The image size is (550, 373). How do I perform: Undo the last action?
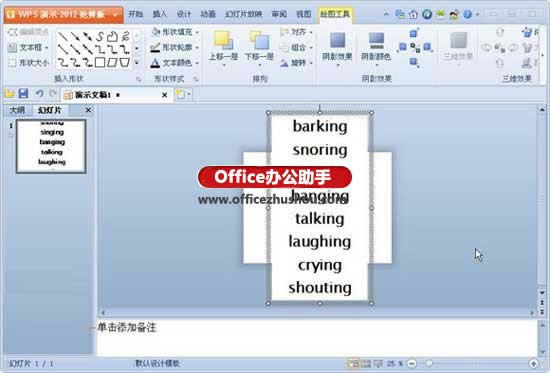39,94
